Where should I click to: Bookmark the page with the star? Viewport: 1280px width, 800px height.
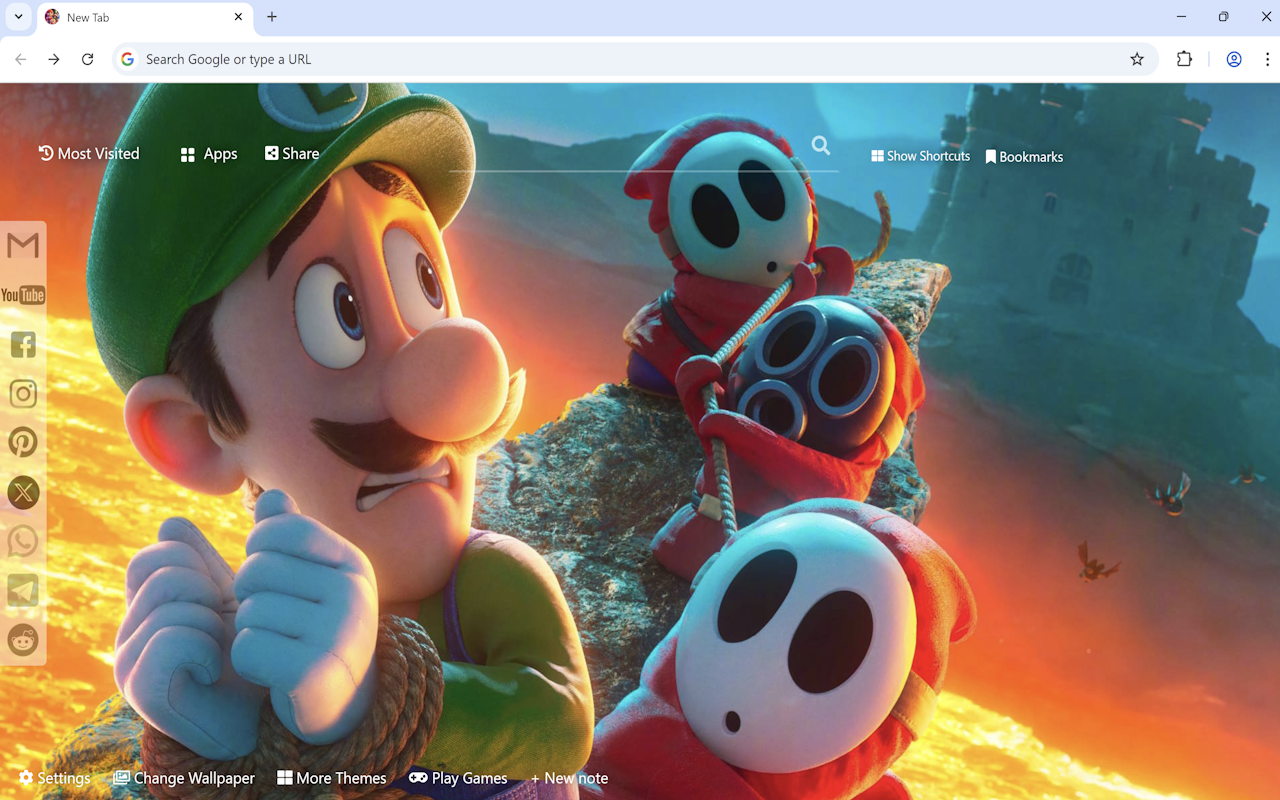coord(1137,59)
